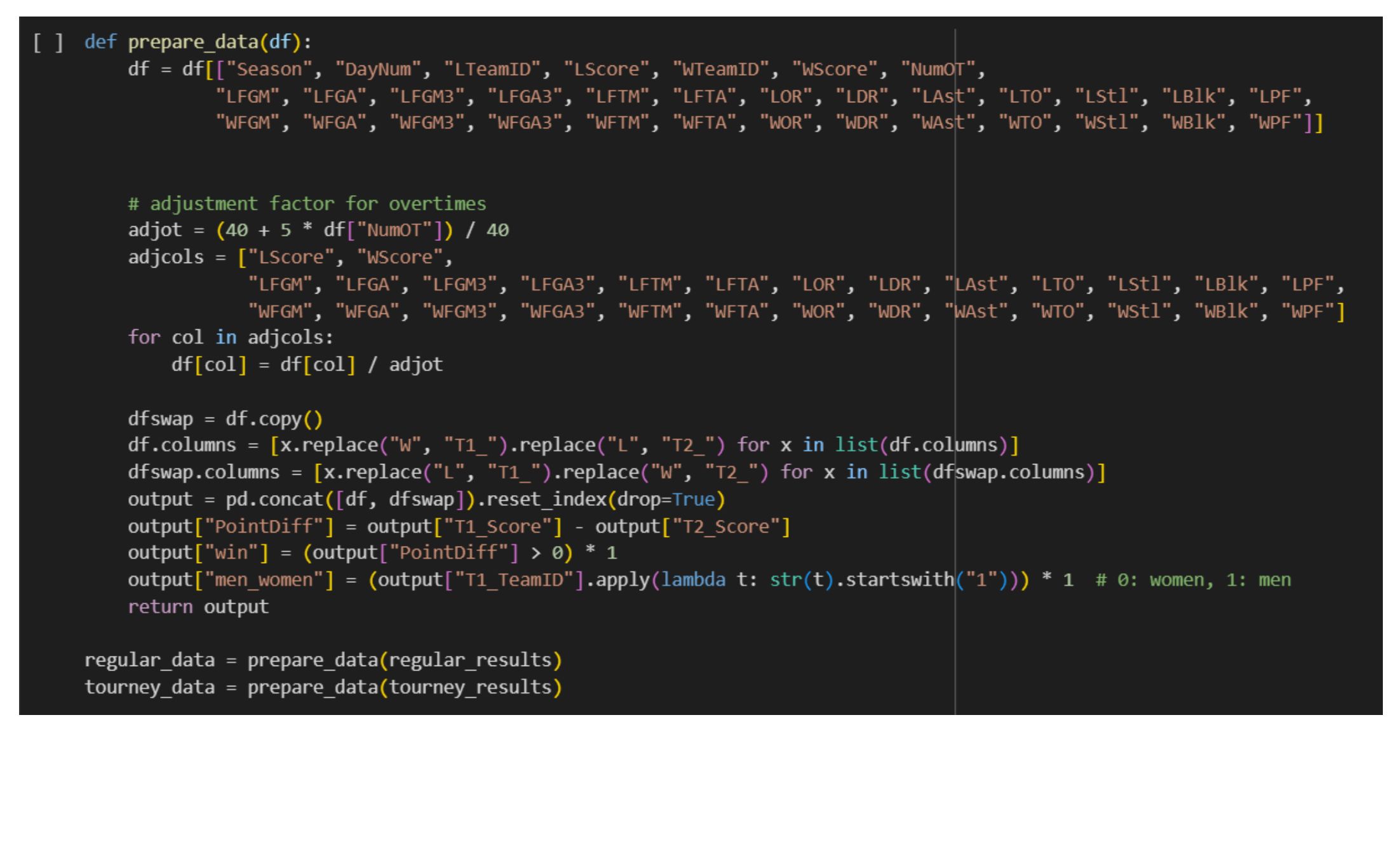Click the adjot variable assignment line
Screen dimensions: 1400x858
coord(318,230)
